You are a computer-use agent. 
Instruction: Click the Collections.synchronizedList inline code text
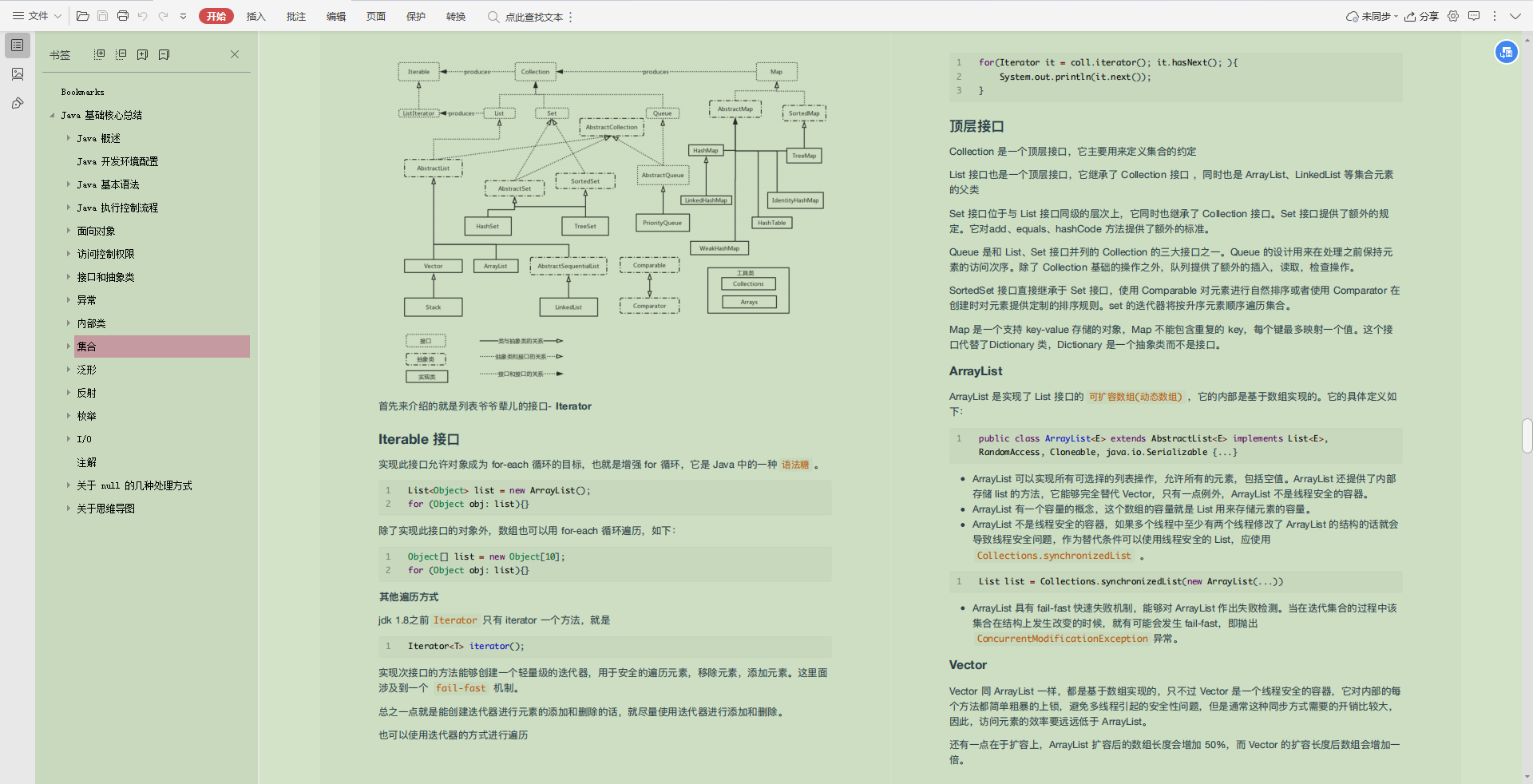click(x=1054, y=556)
